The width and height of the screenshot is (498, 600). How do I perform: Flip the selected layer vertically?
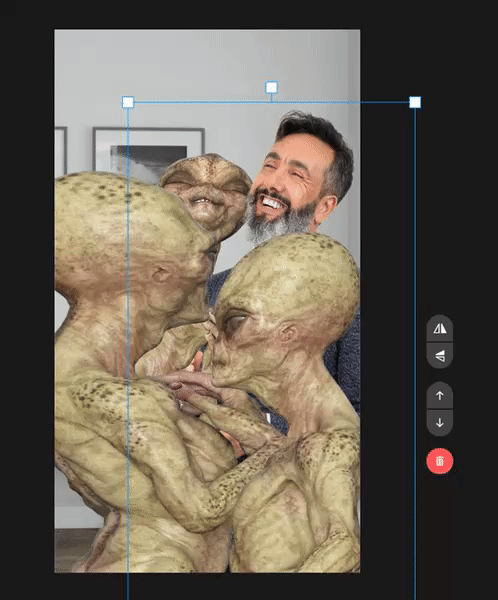439,355
